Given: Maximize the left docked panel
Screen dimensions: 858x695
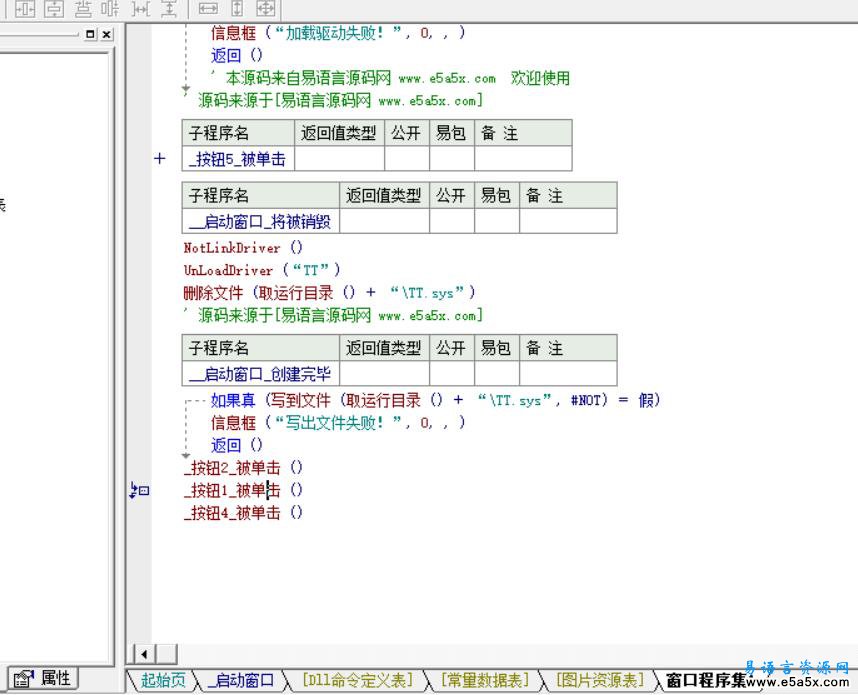Looking at the screenshot, I should (x=90, y=34).
